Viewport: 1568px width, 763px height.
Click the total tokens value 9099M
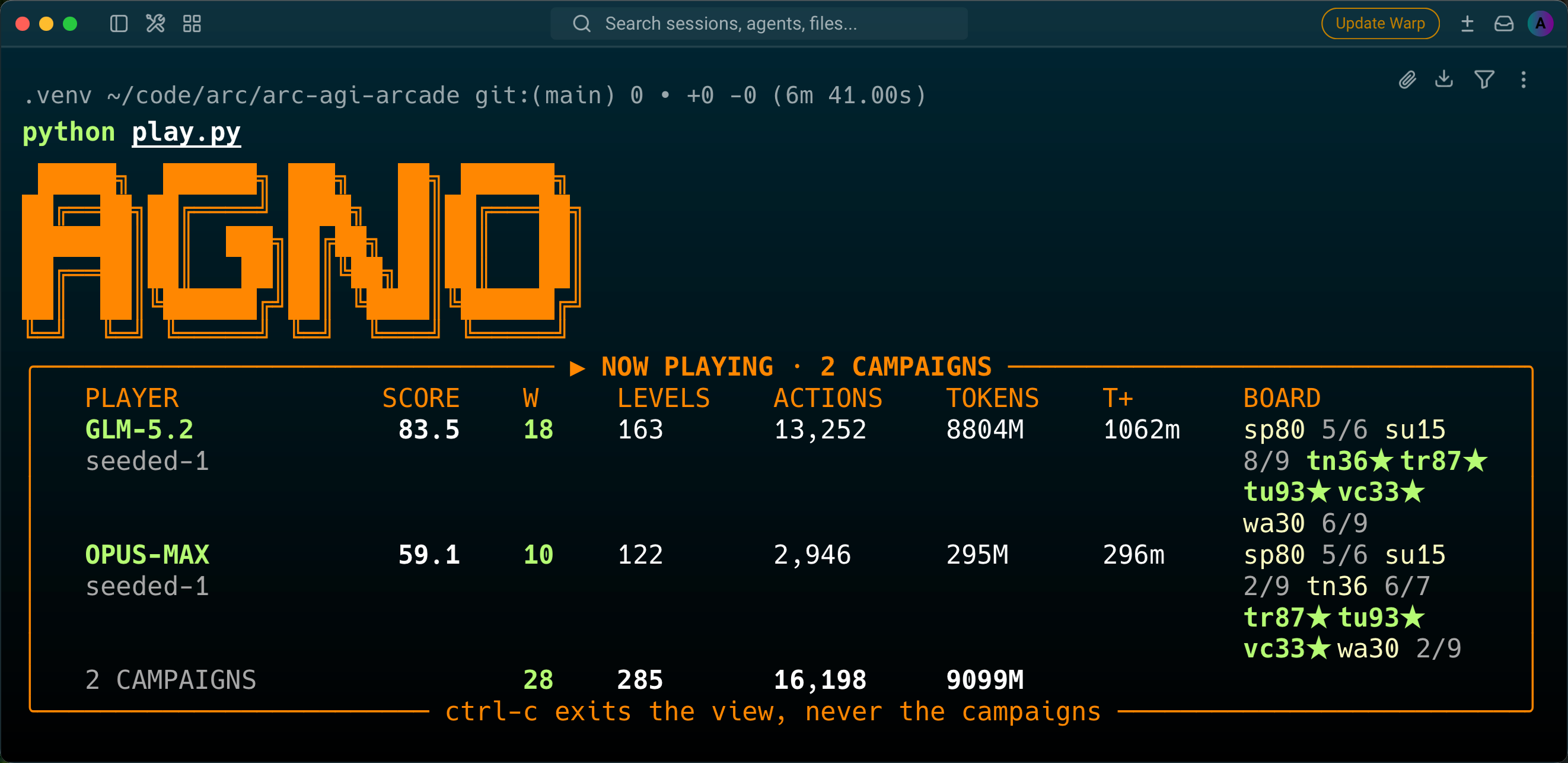pos(985,679)
